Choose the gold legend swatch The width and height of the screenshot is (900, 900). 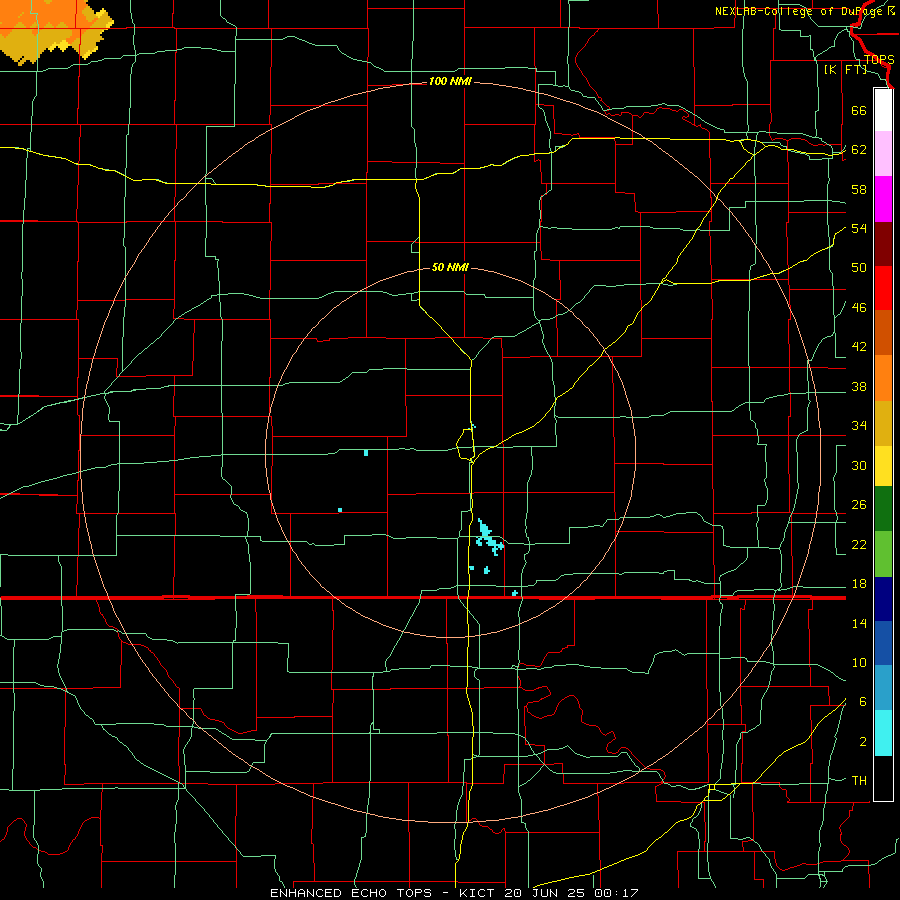click(x=883, y=424)
